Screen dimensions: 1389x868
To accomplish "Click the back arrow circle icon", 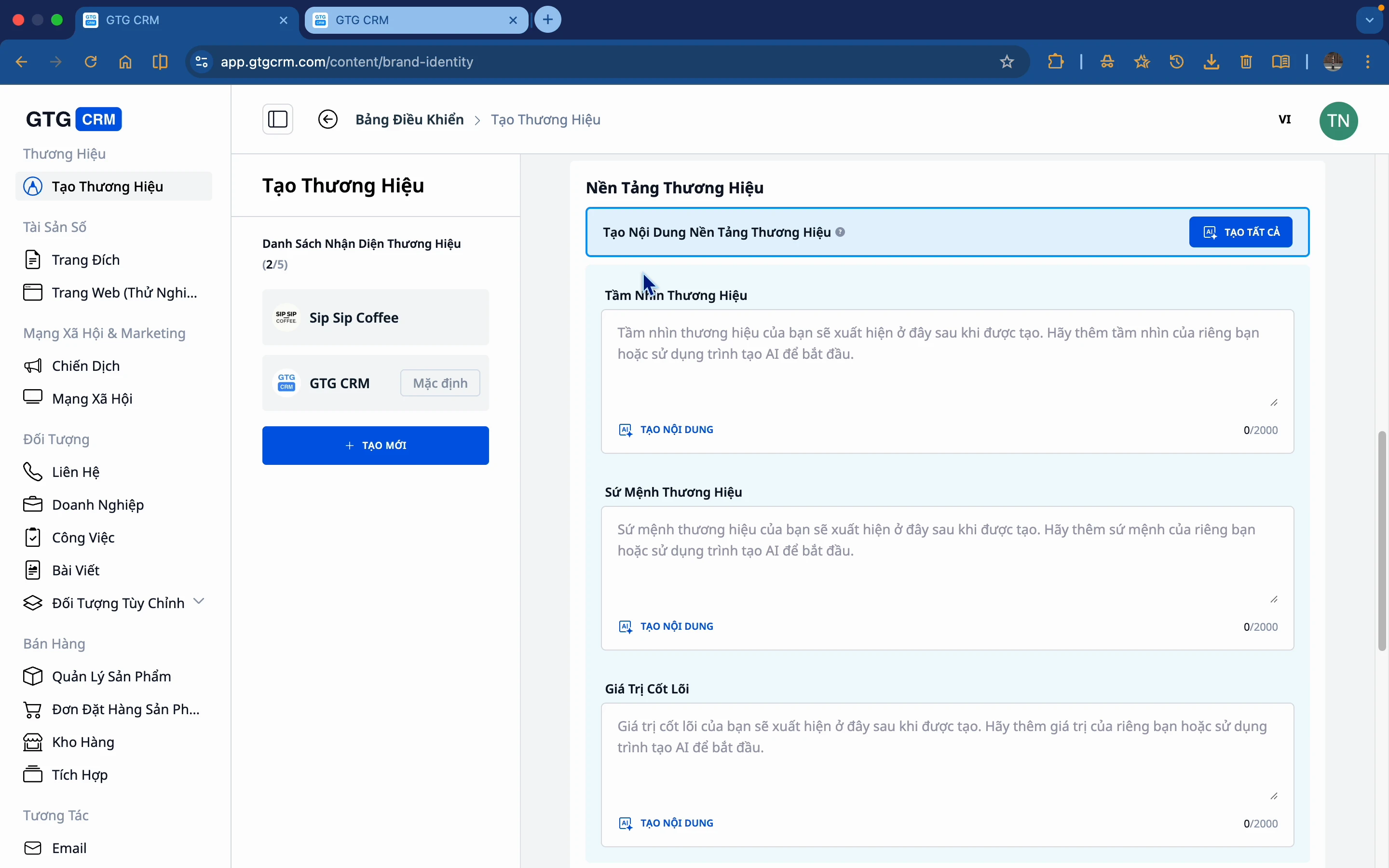I will tap(328, 120).
